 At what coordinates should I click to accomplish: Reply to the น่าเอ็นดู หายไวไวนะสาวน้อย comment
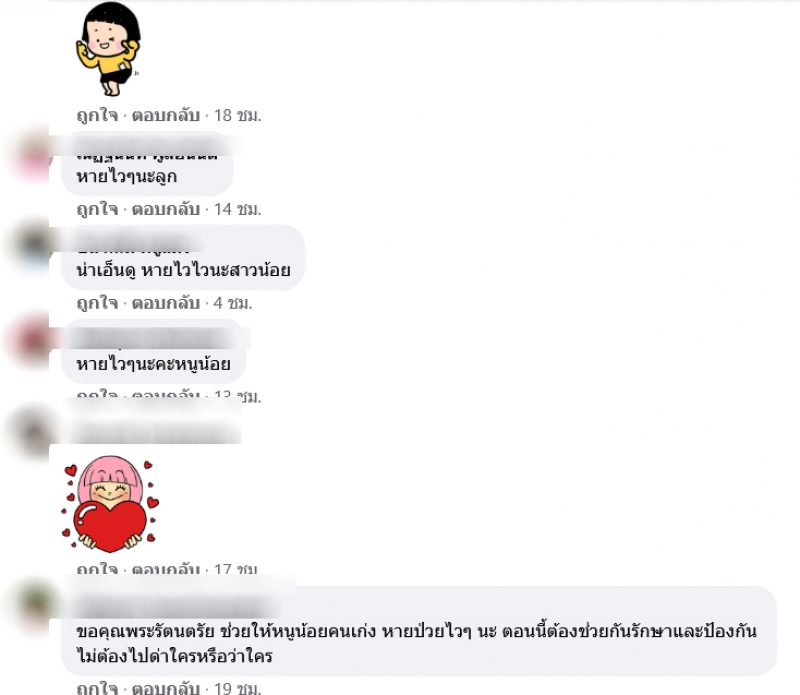pos(165,303)
